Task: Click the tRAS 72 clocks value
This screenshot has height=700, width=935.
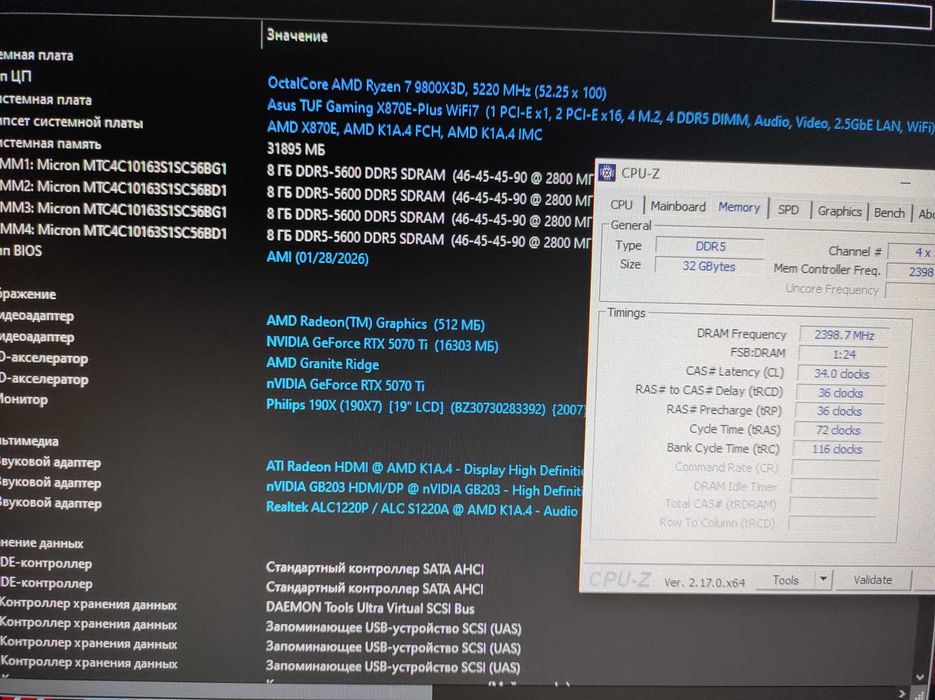Action: [838, 430]
